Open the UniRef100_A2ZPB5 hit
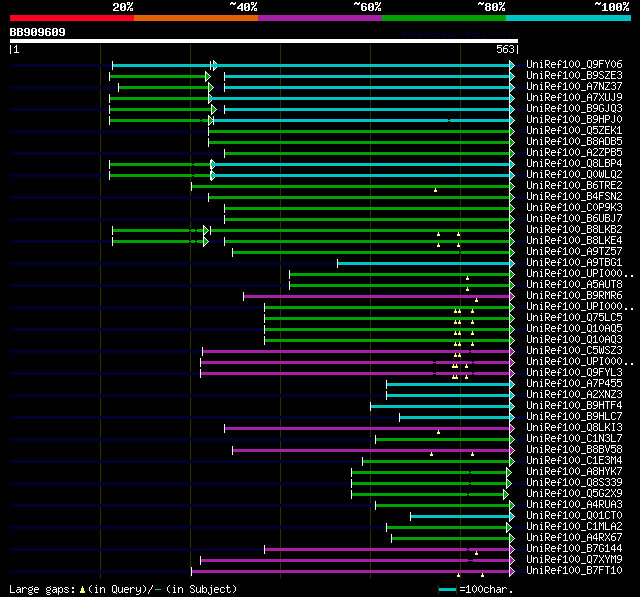Viewport: 640px width, 597px height. 574,153
